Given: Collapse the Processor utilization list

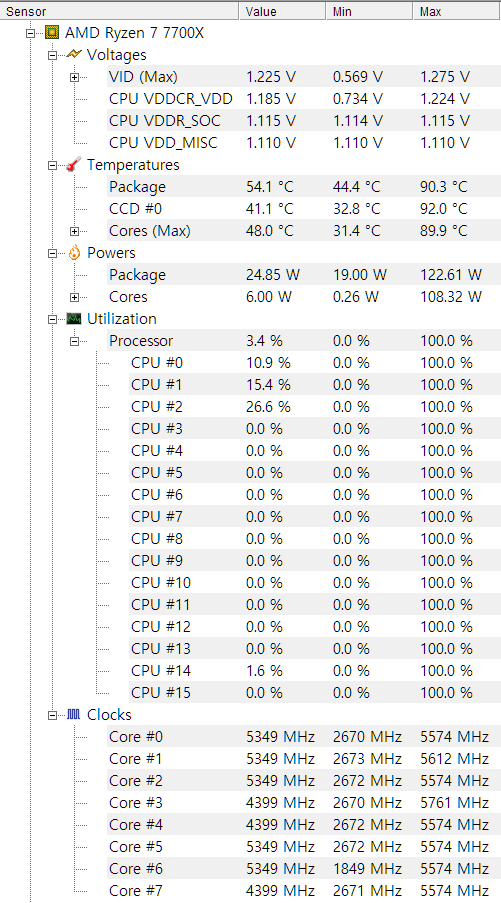Looking at the screenshot, I should point(74,342).
